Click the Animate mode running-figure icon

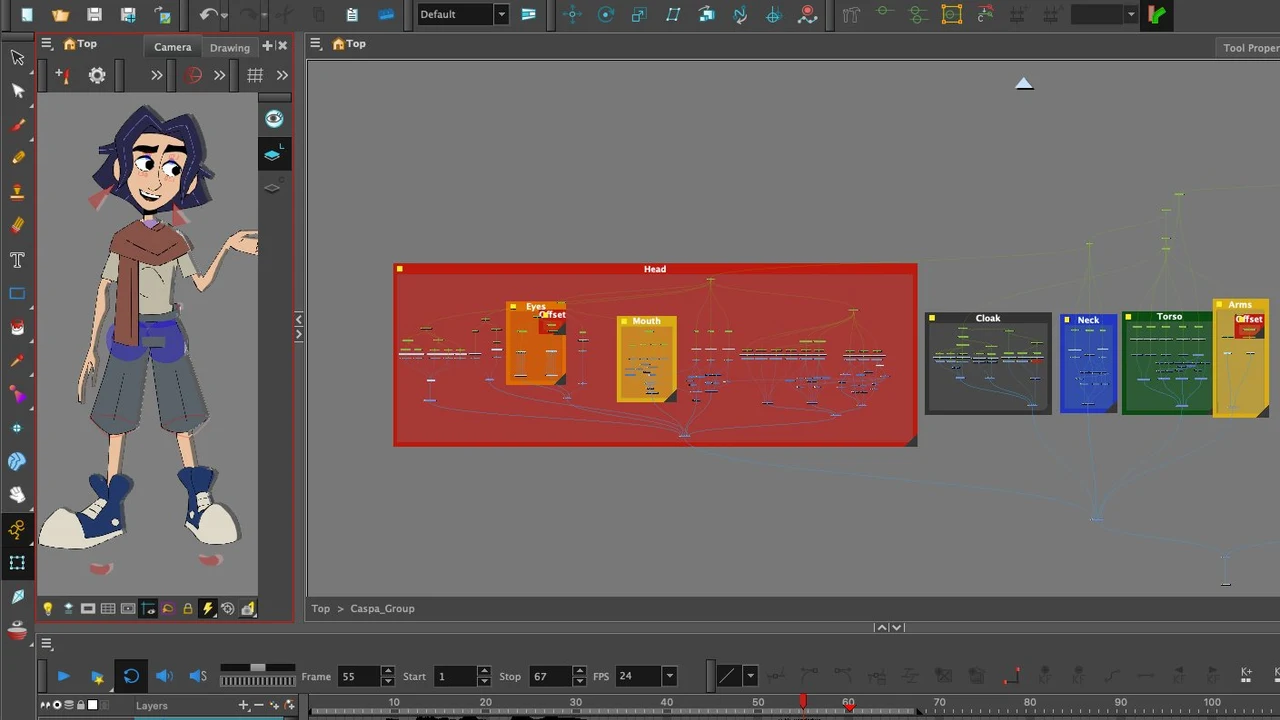[x=17, y=529]
